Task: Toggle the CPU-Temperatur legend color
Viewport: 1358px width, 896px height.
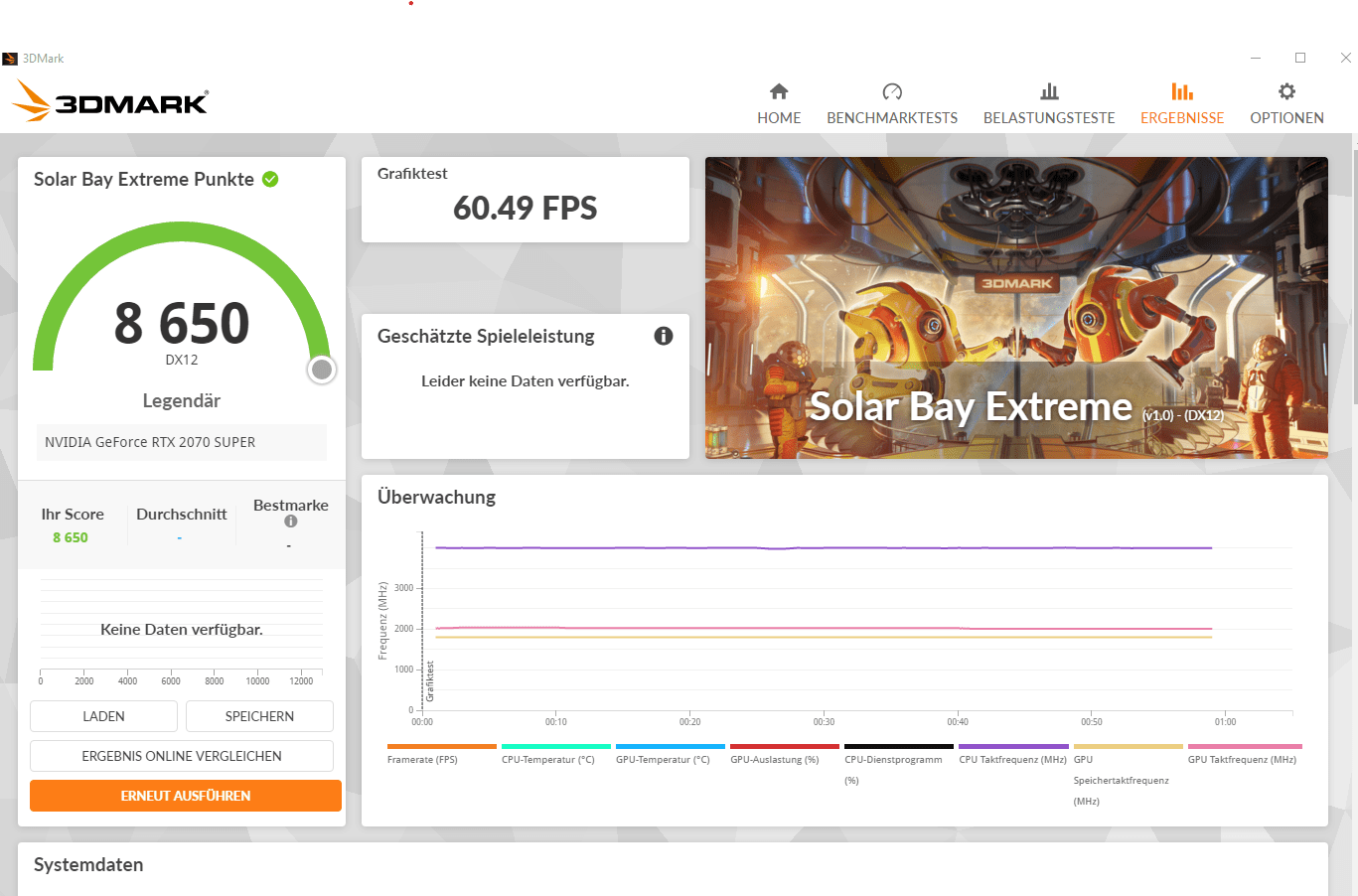Action: click(x=555, y=746)
